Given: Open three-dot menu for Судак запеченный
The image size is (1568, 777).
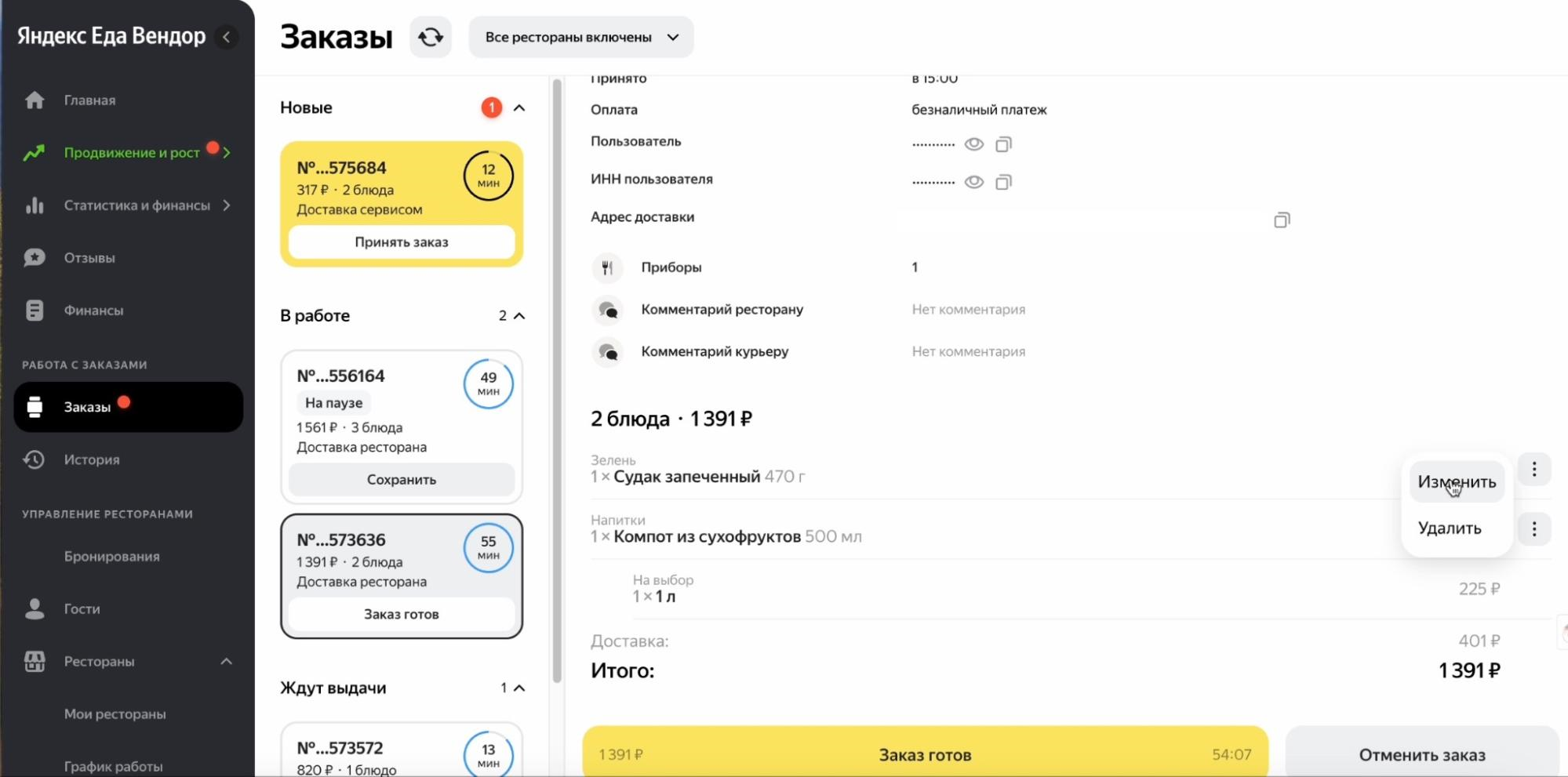Looking at the screenshot, I should click(1533, 470).
